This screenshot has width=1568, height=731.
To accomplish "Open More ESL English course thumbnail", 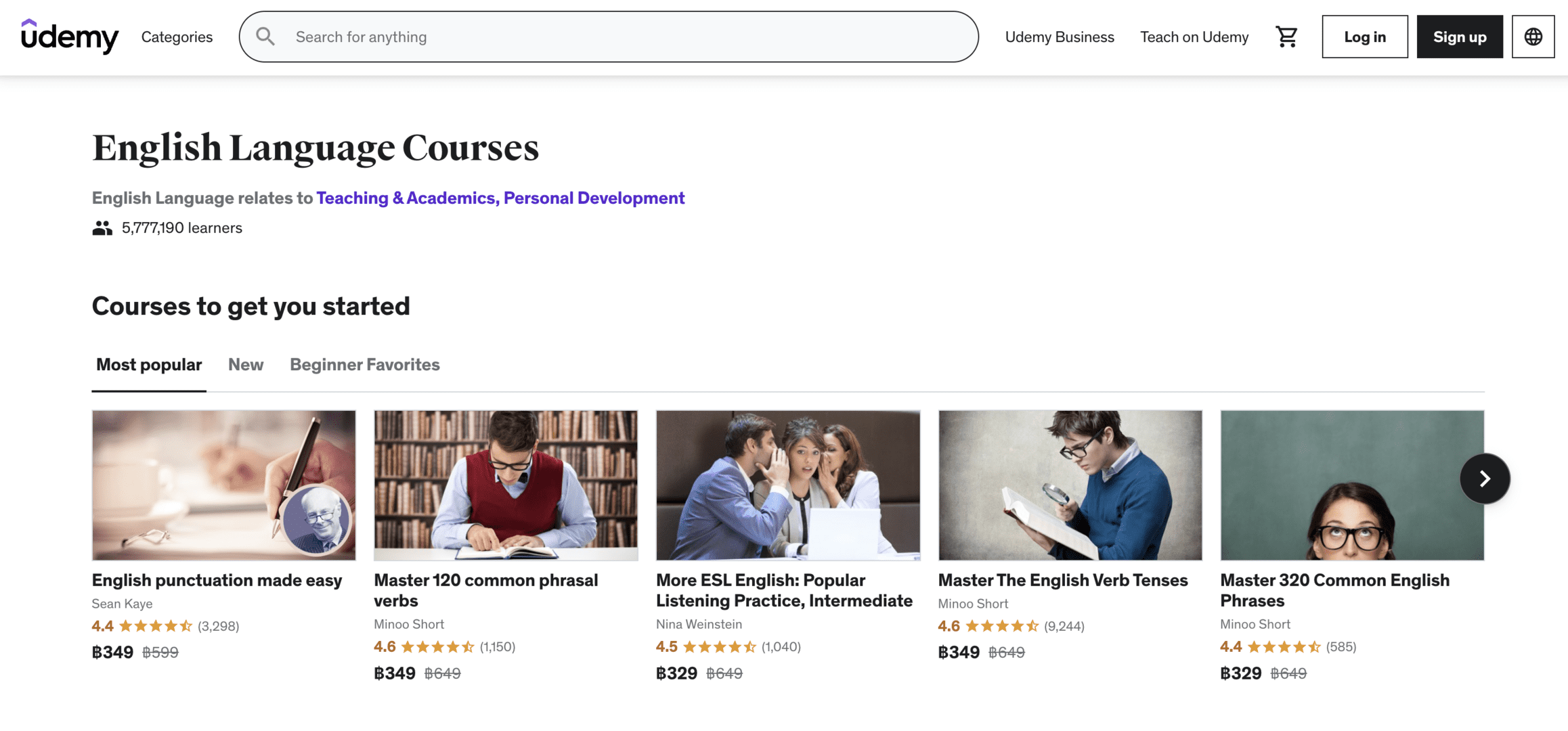I will (788, 485).
